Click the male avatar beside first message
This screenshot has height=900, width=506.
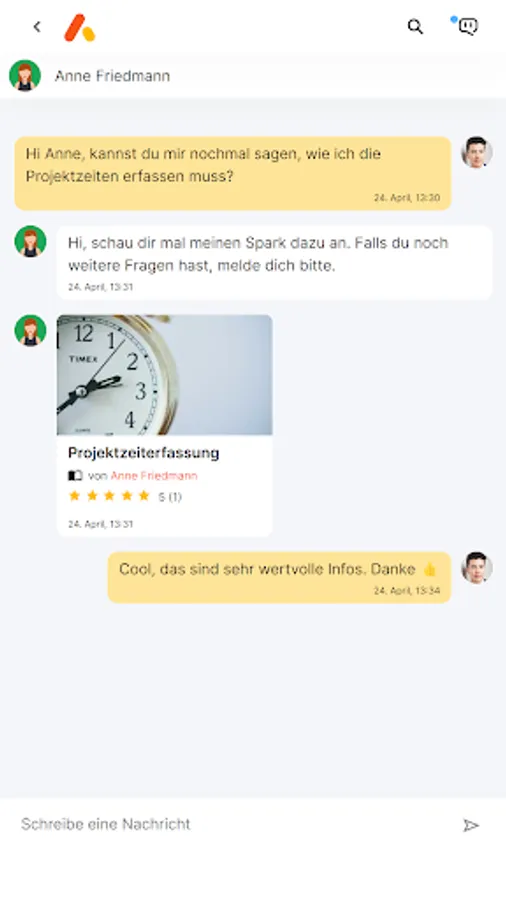(x=477, y=152)
